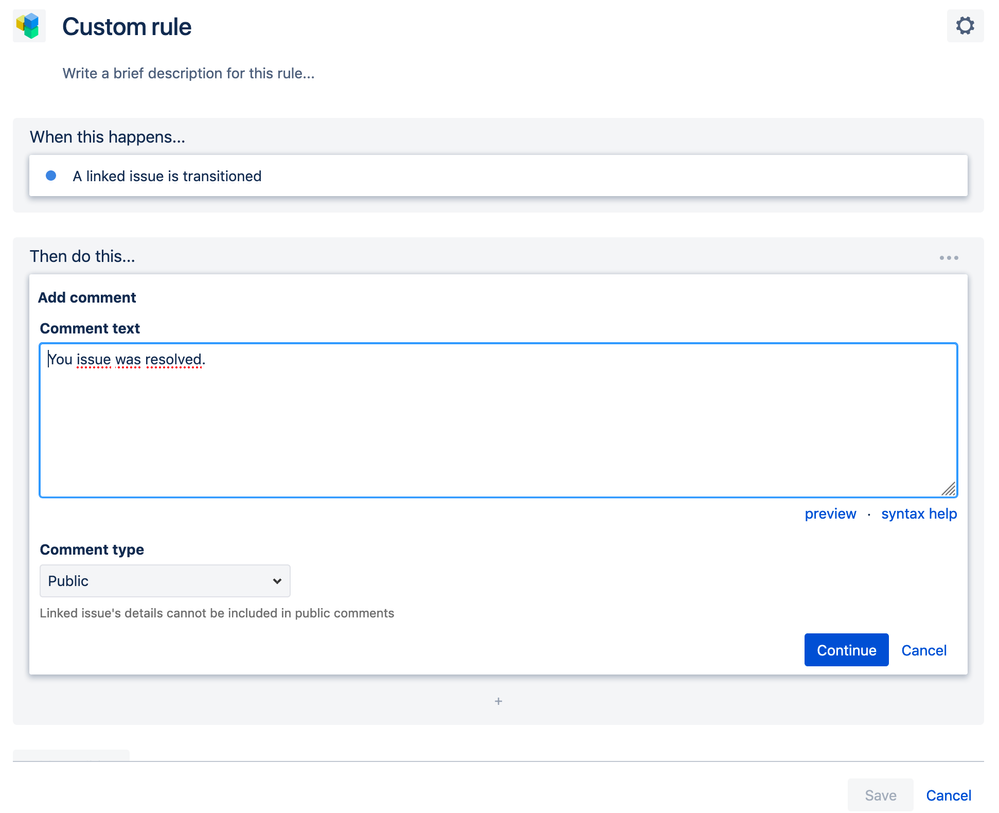This screenshot has height=813, width=999.
Task: Cancel the custom rule at the bottom
Action: tap(948, 795)
